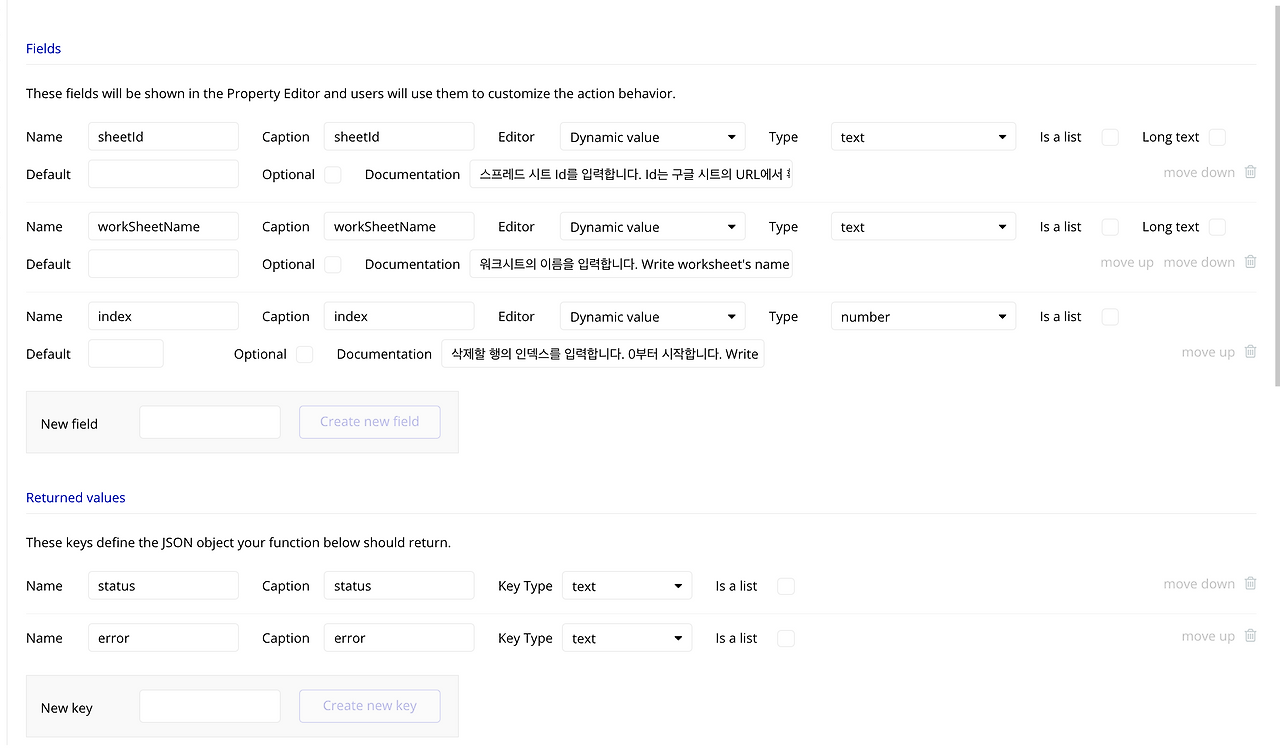Enable Is a list for error key
Image resolution: width=1280 pixels, height=755 pixels.
[786, 638]
